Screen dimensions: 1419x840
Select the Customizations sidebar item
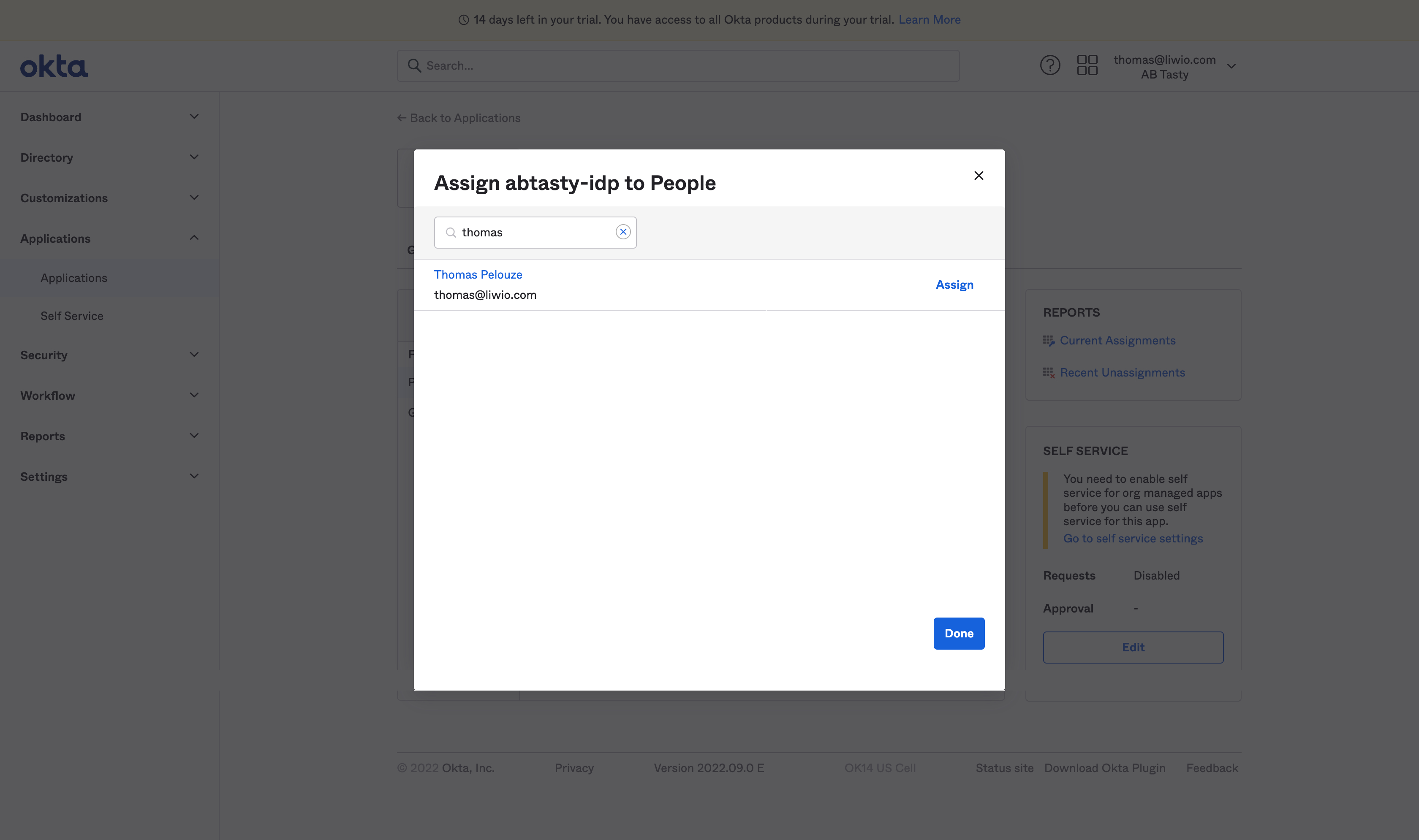point(110,198)
